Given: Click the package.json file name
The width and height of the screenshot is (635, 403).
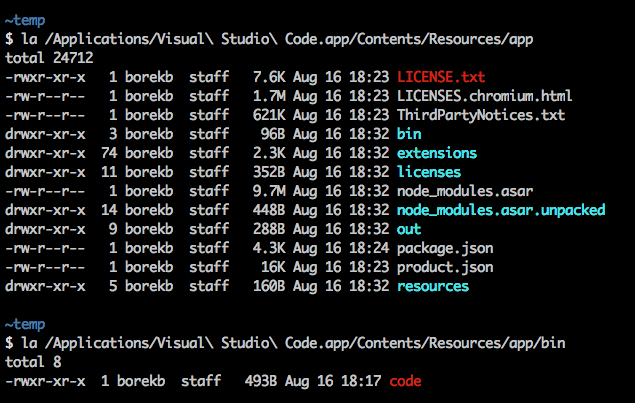Looking at the screenshot, I should [445, 248].
